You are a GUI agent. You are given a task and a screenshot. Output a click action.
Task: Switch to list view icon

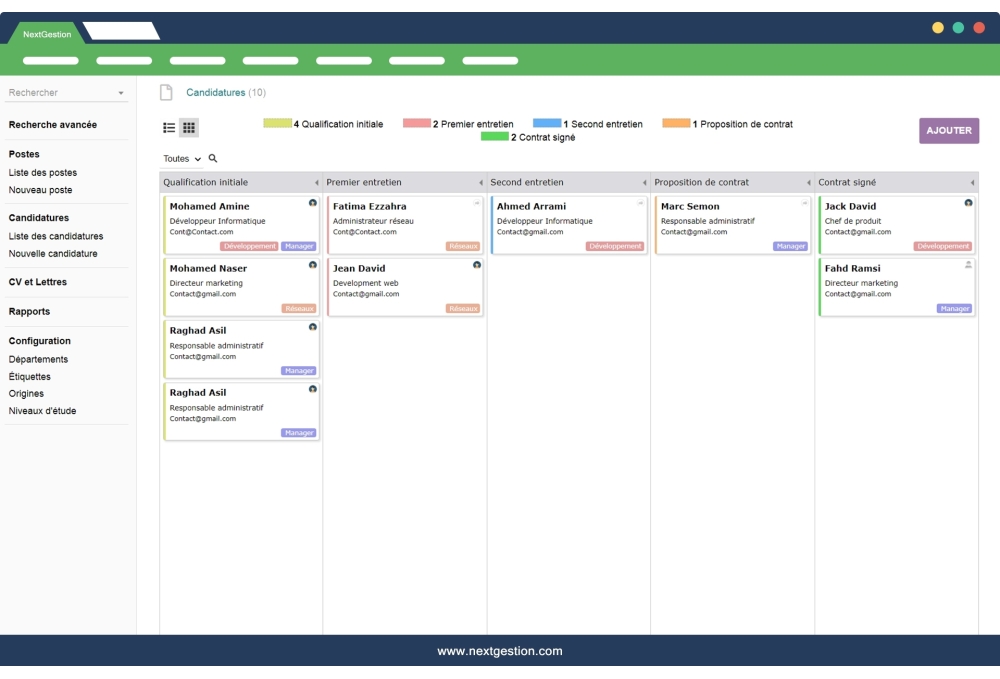pos(169,128)
